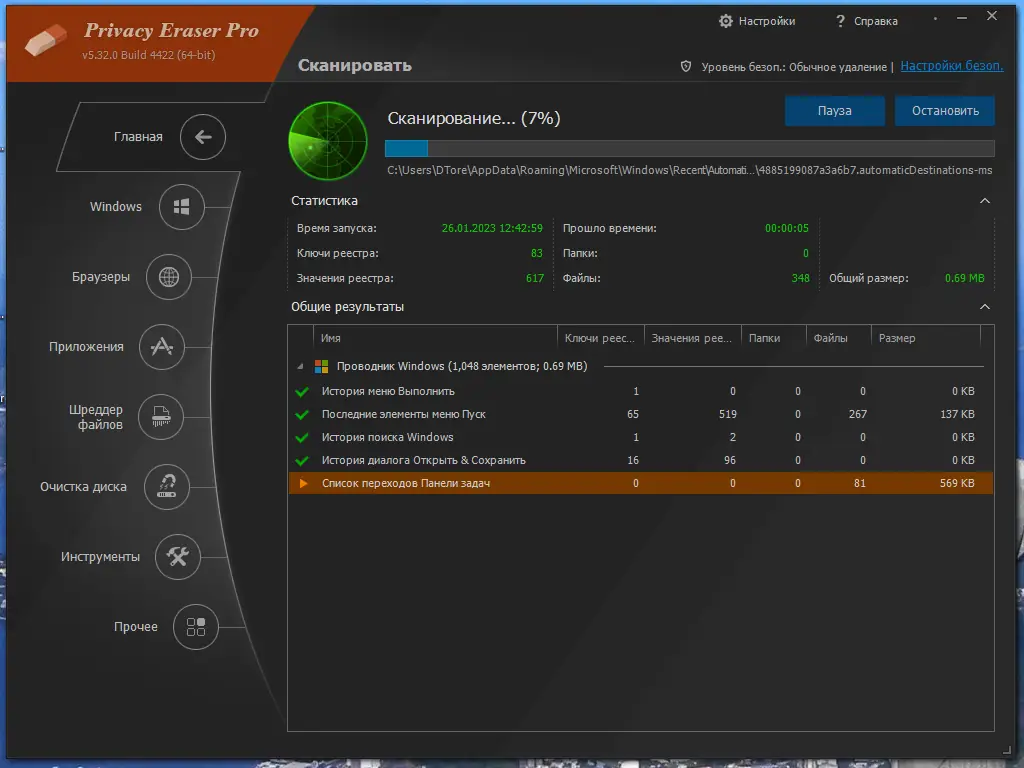Collapse the Общие результаты section chevron

[x=985, y=306]
